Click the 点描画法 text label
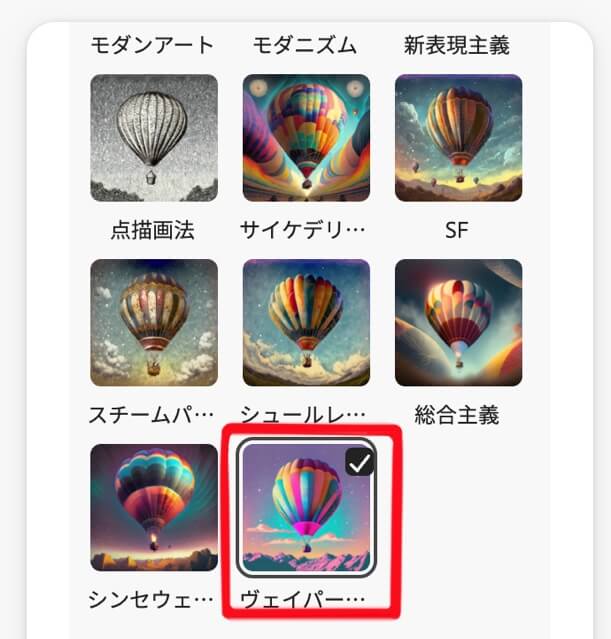The image size is (611, 639). pyautogui.click(x=153, y=230)
